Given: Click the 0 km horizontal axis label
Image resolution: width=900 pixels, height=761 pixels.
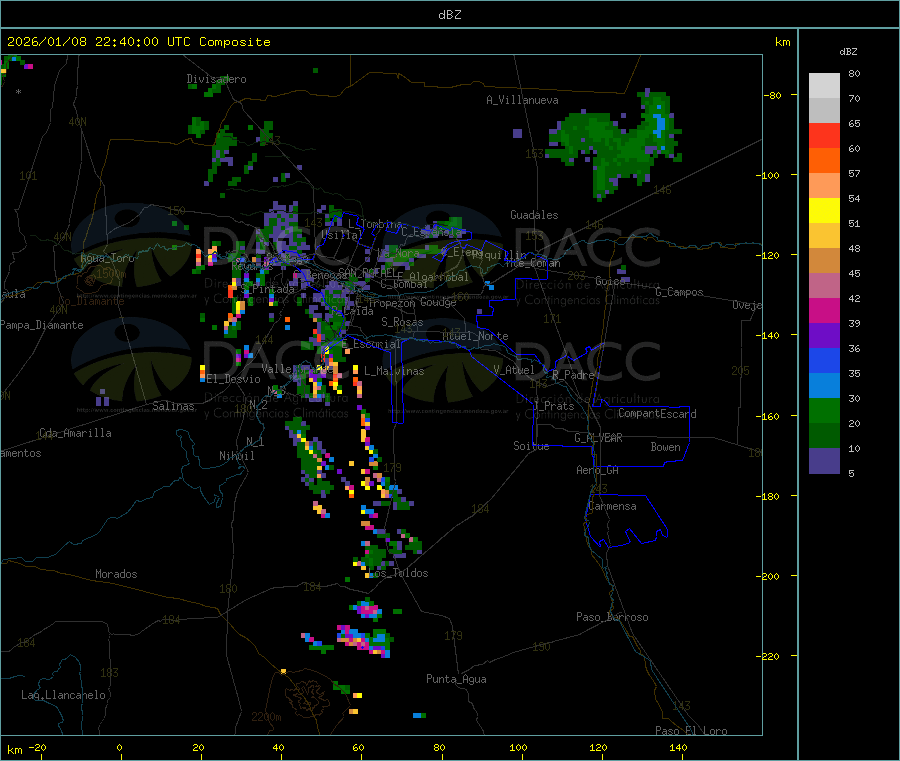Looking at the screenshot, I should click(x=119, y=748).
